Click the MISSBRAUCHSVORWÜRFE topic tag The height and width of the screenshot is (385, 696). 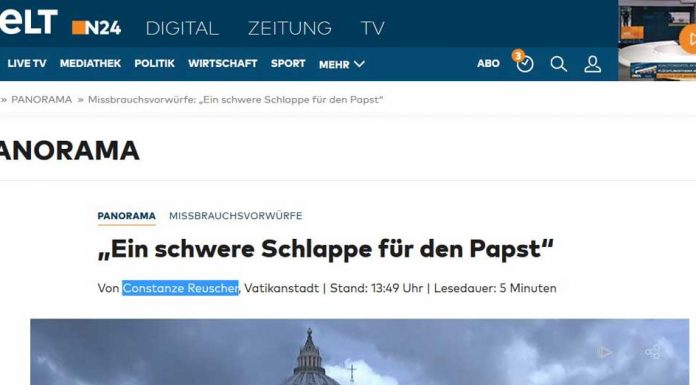(x=236, y=216)
